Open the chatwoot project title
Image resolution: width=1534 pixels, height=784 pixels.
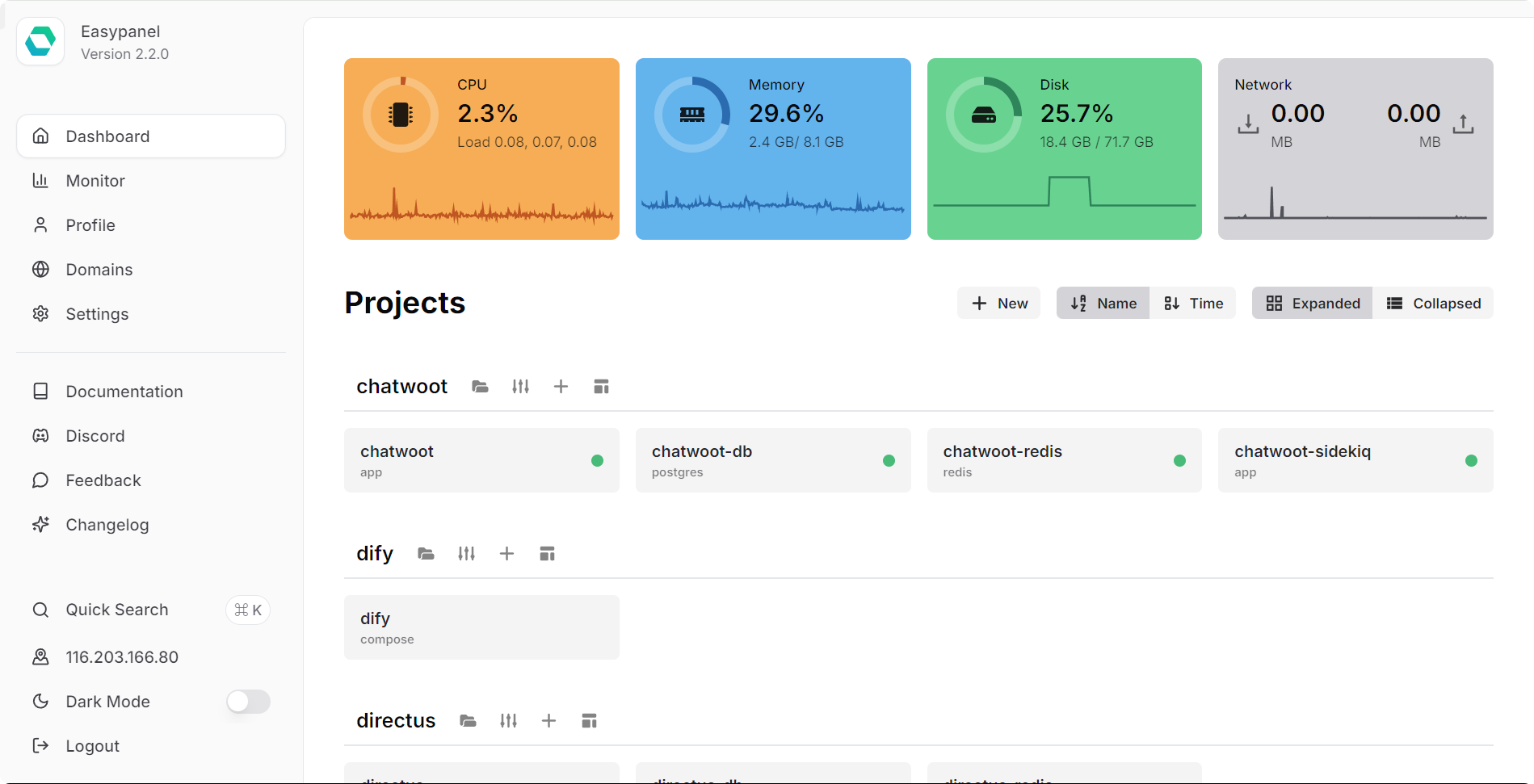(x=401, y=387)
